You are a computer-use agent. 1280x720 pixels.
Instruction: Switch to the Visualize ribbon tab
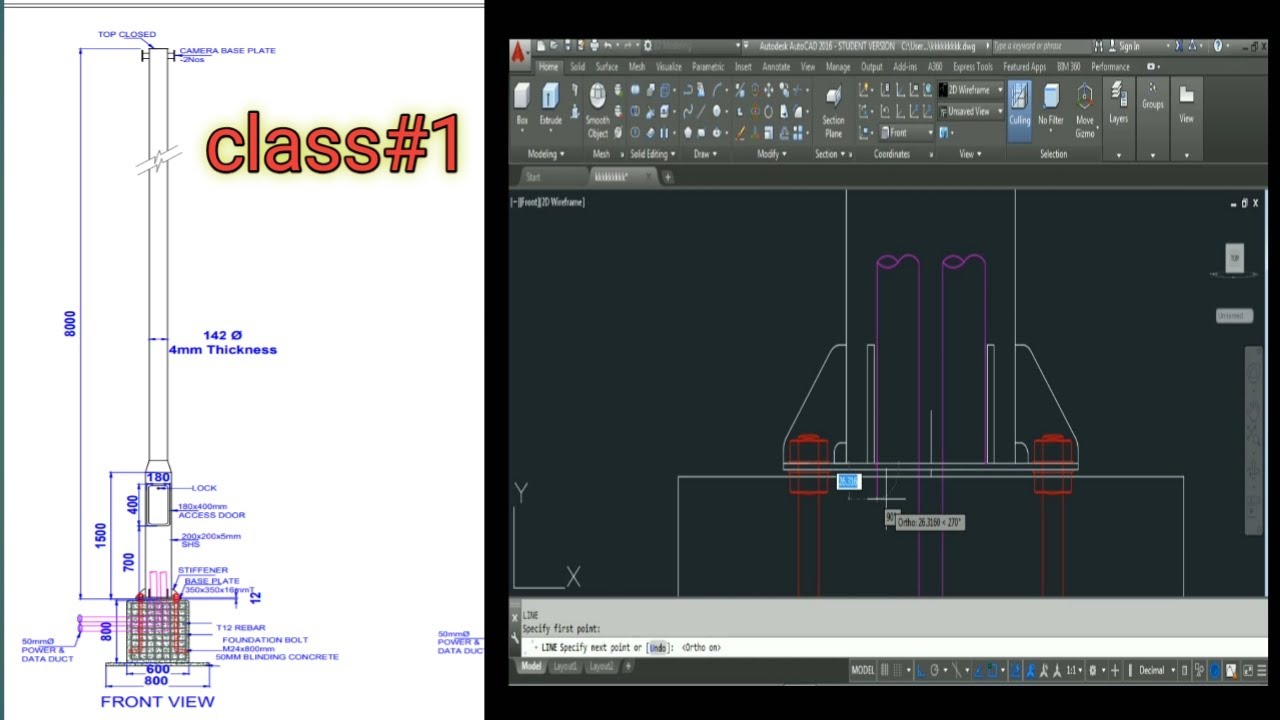tap(668, 67)
